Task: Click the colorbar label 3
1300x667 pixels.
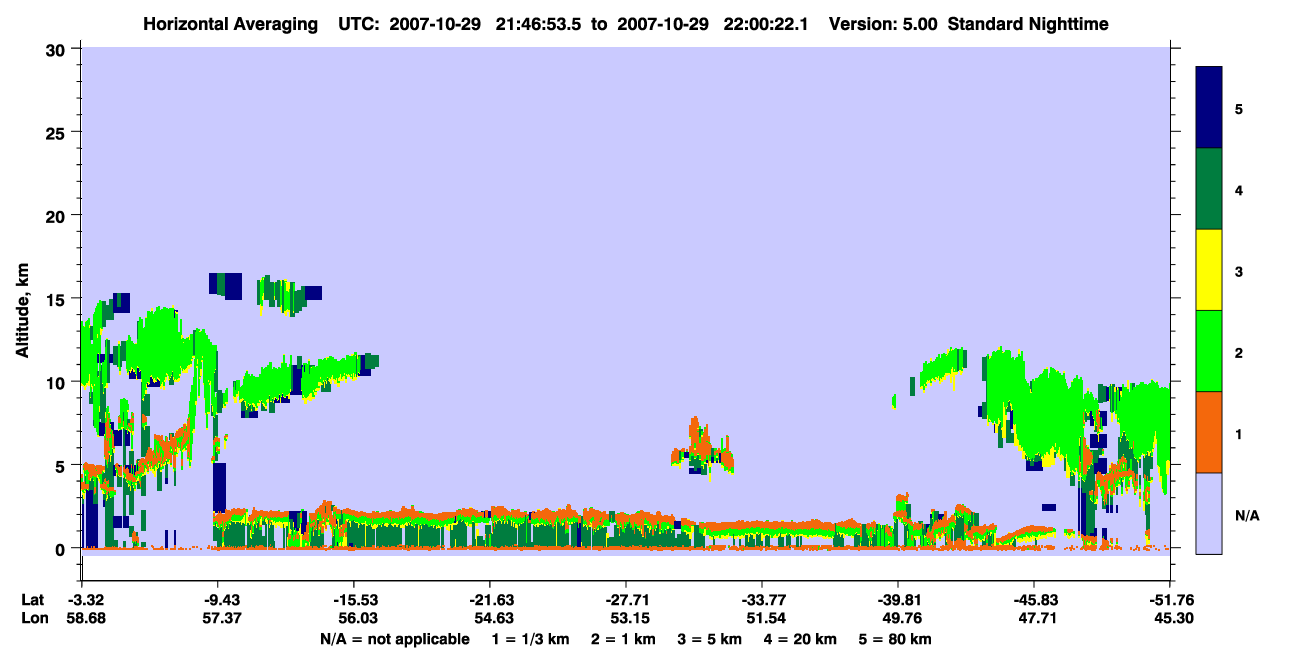Action: pyautogui.click(x=1239, y=271)
